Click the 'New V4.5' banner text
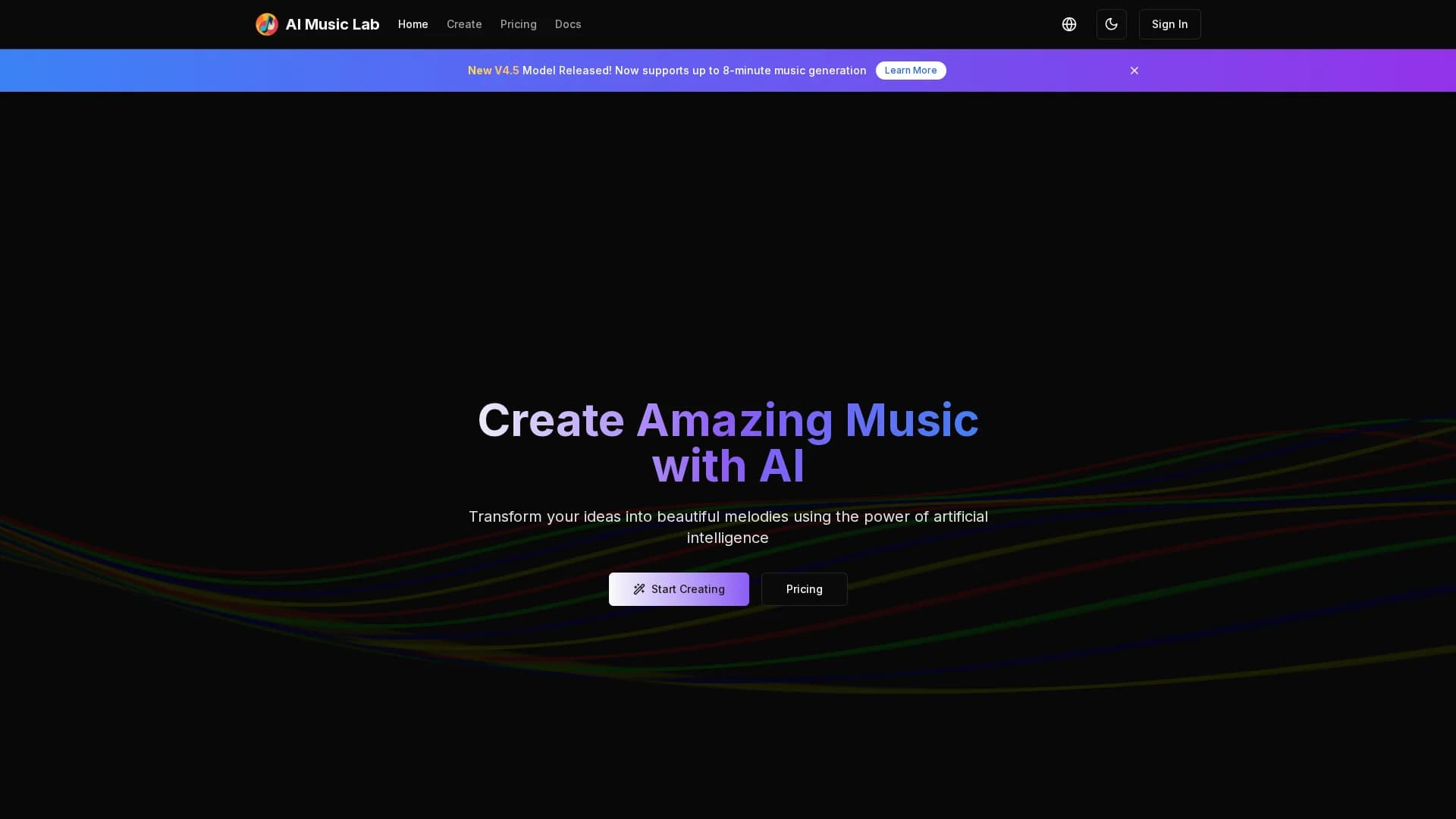This screenshot has height=819, width=1456. pos(493,71)
